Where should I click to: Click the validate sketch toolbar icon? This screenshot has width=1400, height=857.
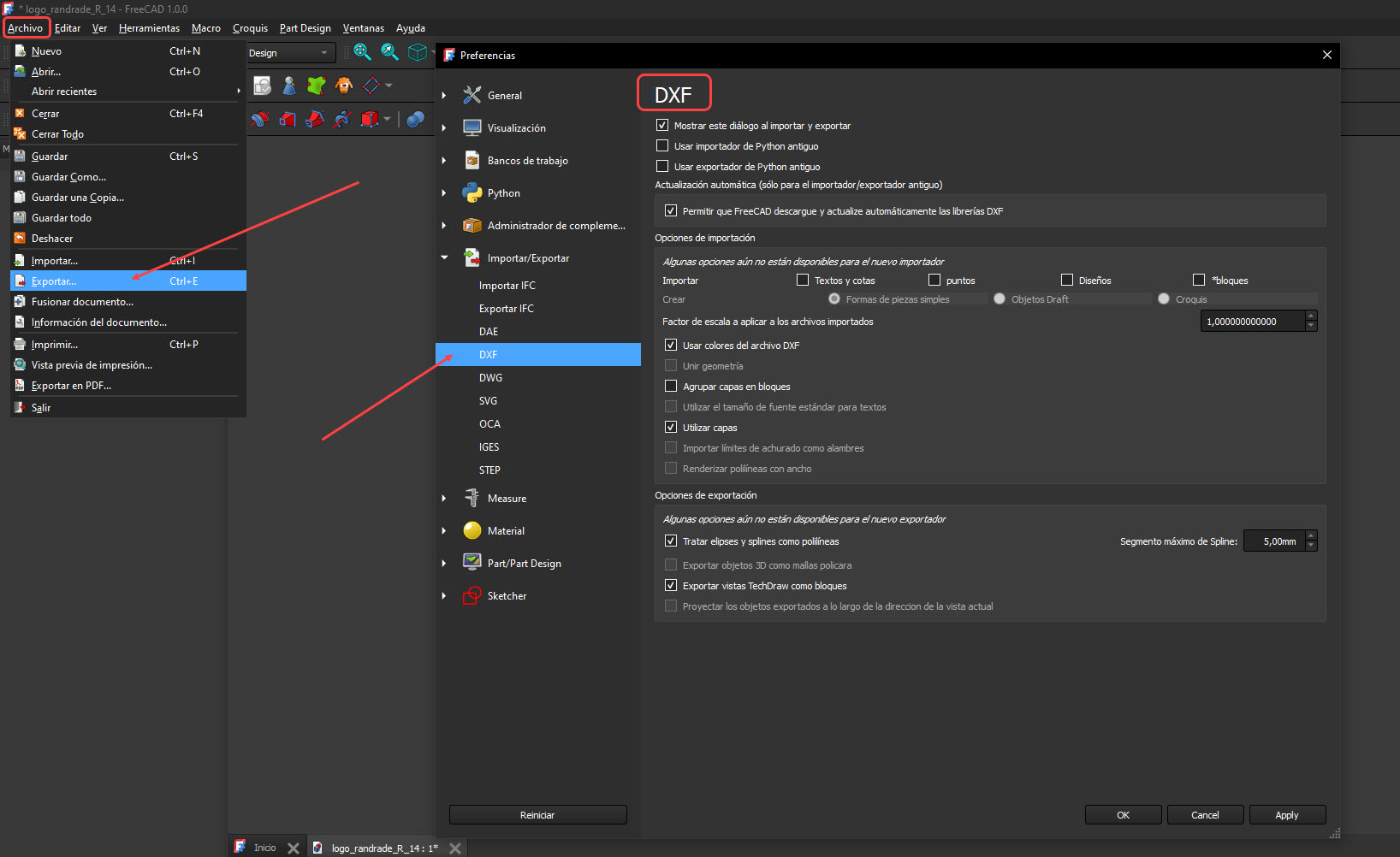pyautogui.click(x=263, y=86)
